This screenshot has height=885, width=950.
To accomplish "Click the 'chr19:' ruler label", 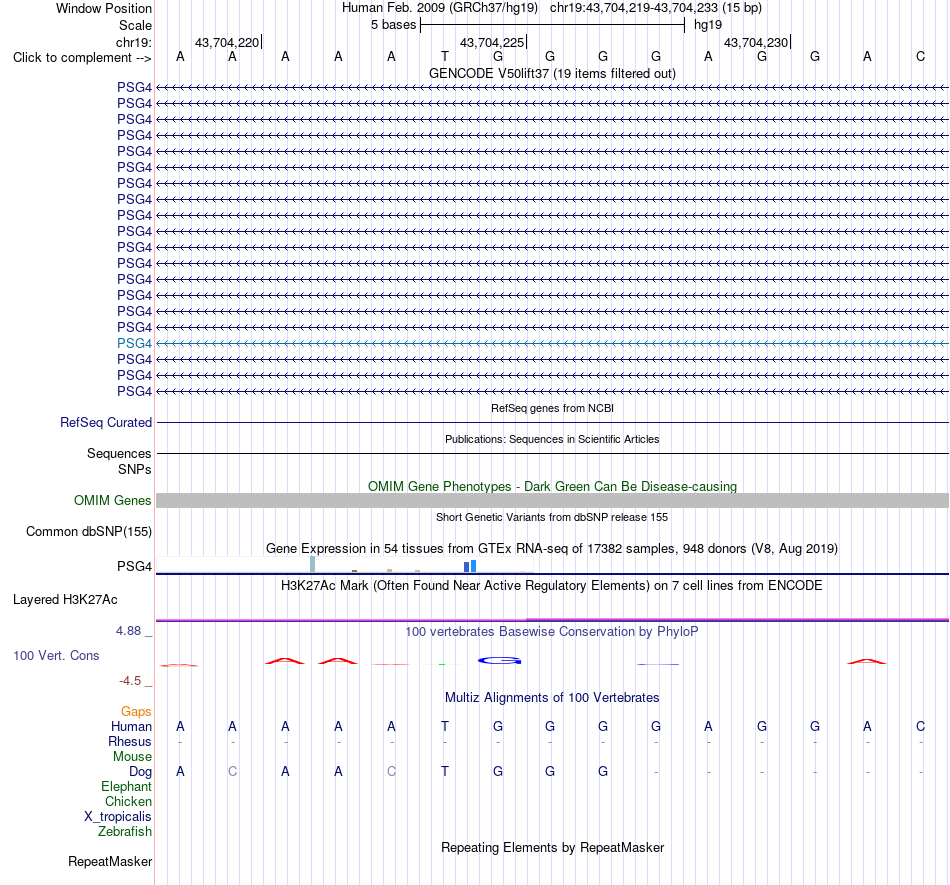I will pyautogui.click(x=134, y=42).
